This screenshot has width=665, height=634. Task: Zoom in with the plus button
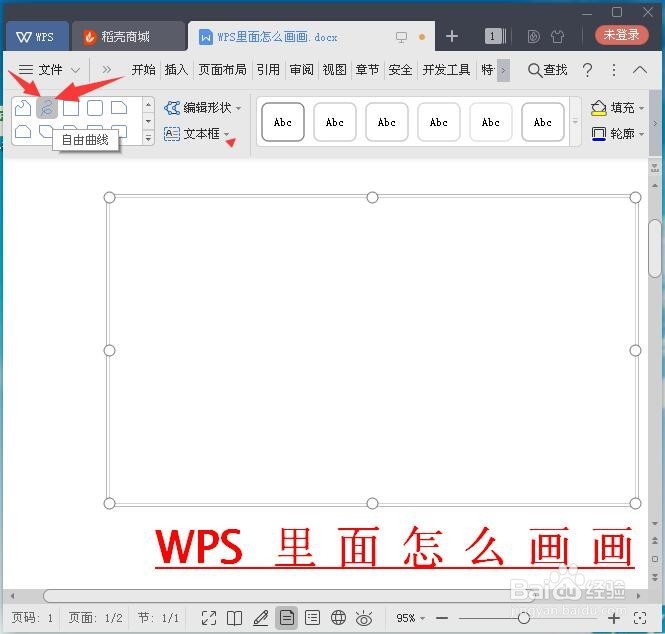tap(614, 618)
